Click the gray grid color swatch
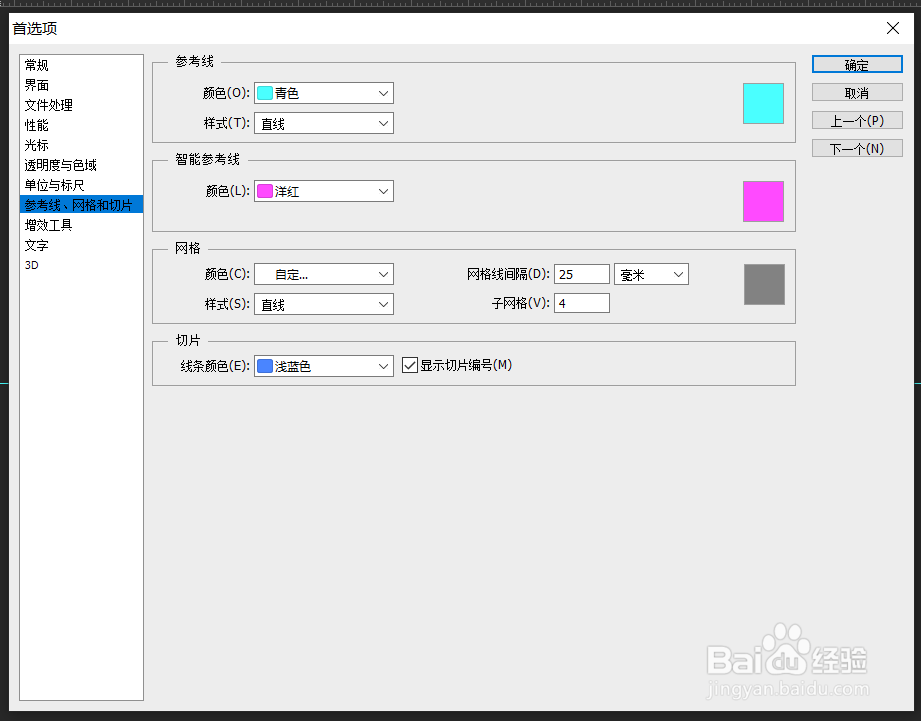Viewport: 921px width, 721px height. click(x=764, y=284)
